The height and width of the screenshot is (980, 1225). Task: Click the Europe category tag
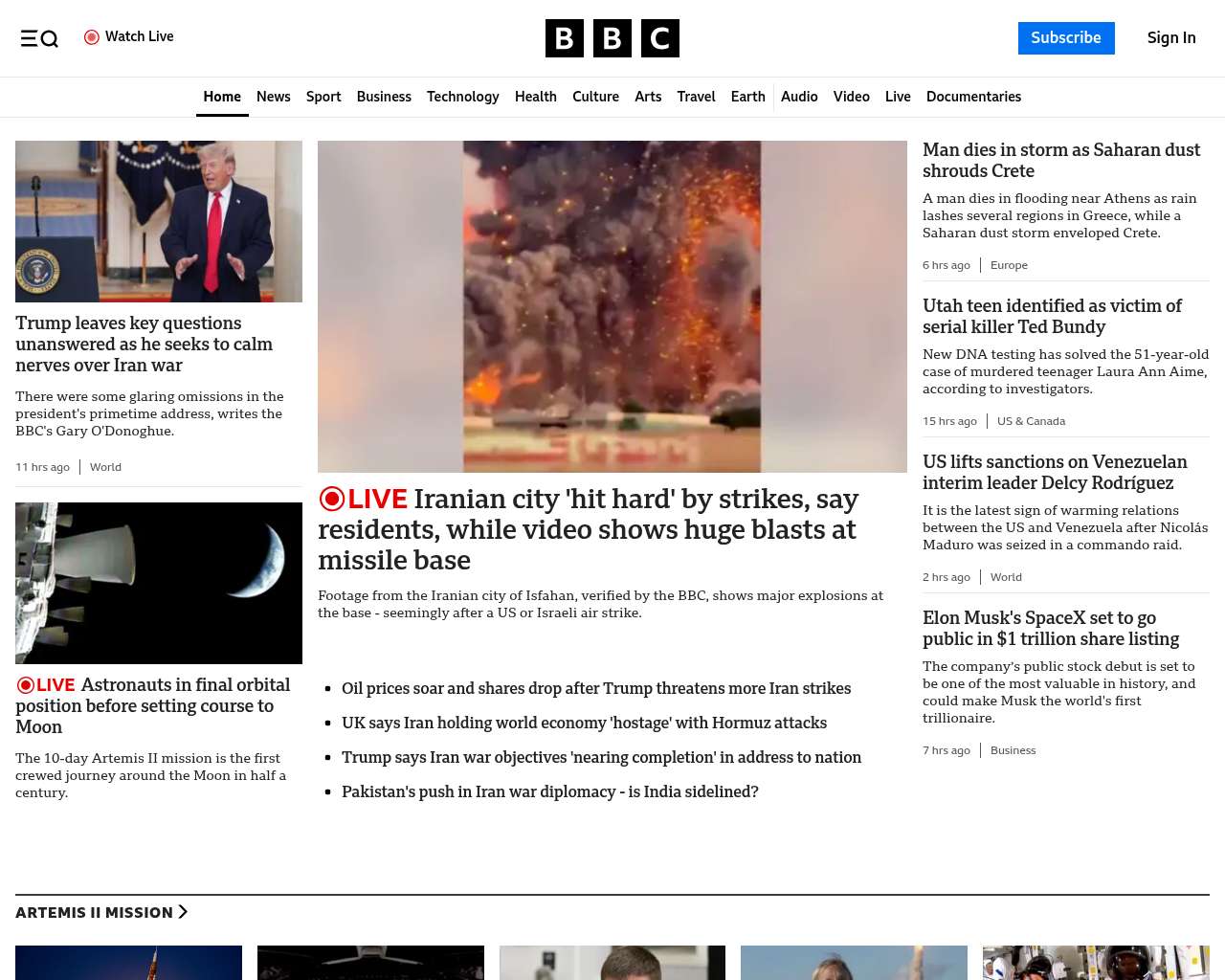[1009, 265]
